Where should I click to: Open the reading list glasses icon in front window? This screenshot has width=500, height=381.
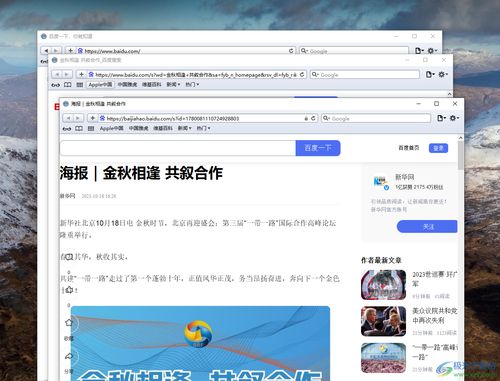click(x=67, y=128)
